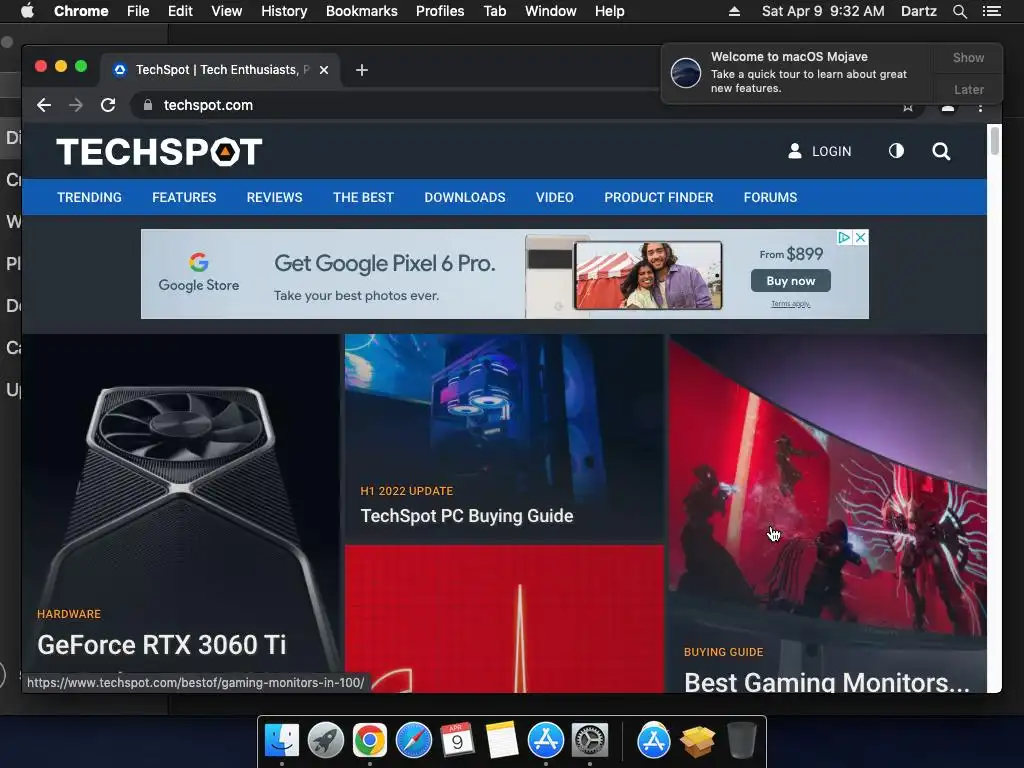
Task: Click Buy now in Pixel ad
Action: pyautogui.click(x=791, y=281)
